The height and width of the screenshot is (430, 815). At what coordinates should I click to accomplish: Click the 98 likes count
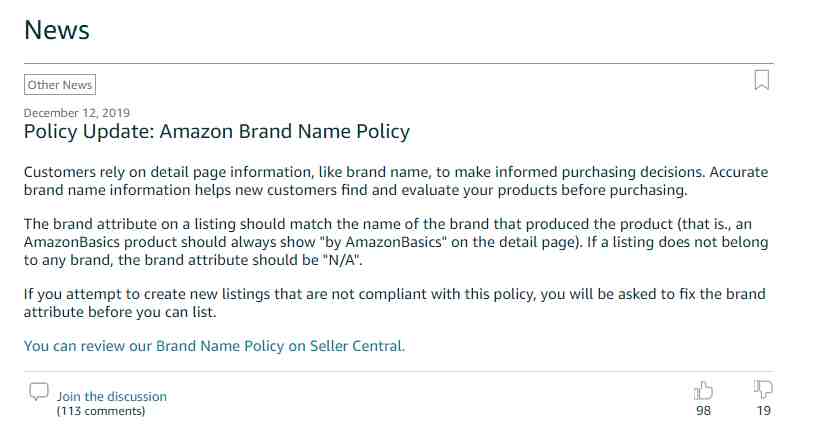(703, 411)
